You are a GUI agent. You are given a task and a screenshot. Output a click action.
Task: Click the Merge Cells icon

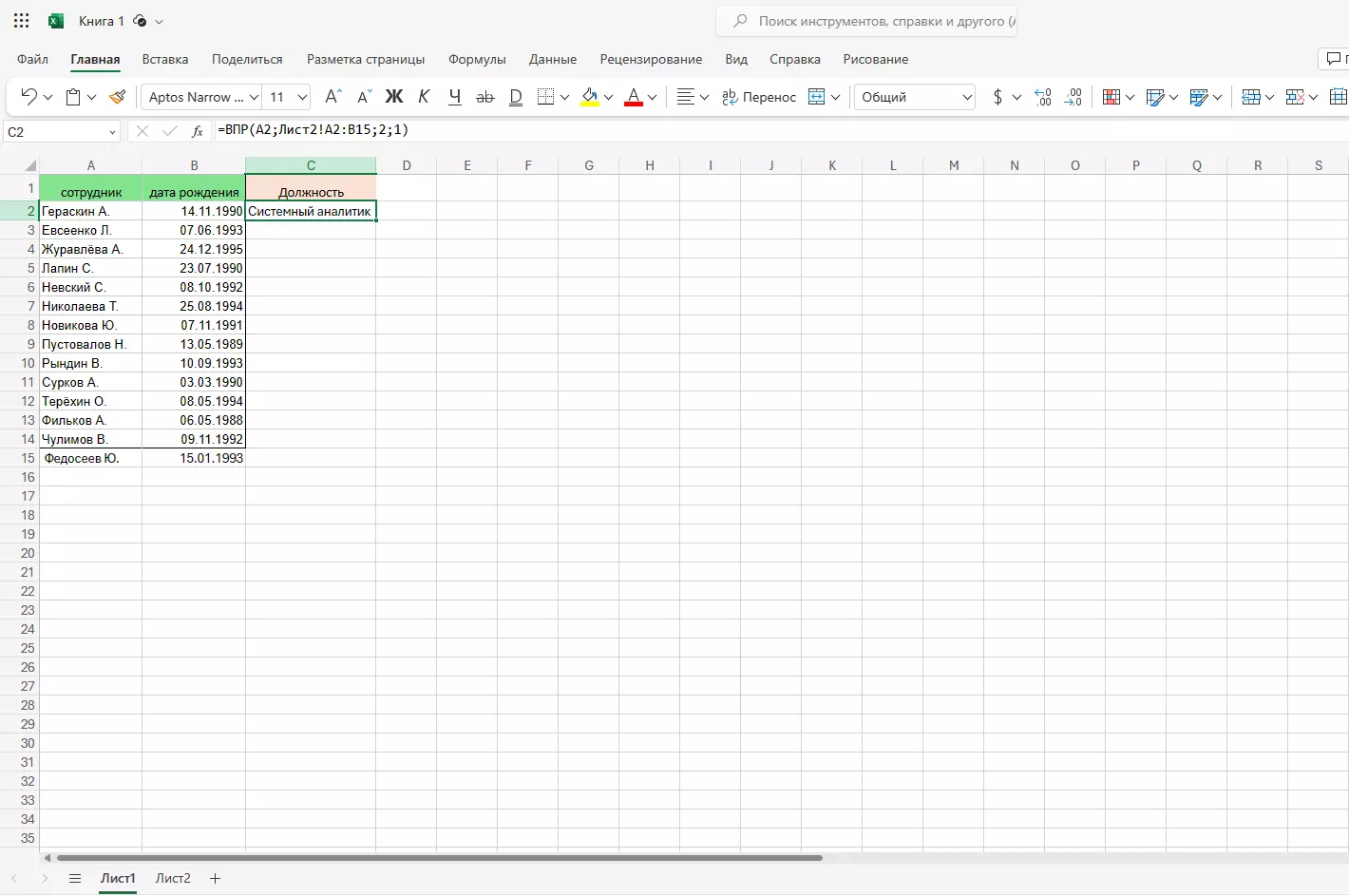click(x=816, y=97)
